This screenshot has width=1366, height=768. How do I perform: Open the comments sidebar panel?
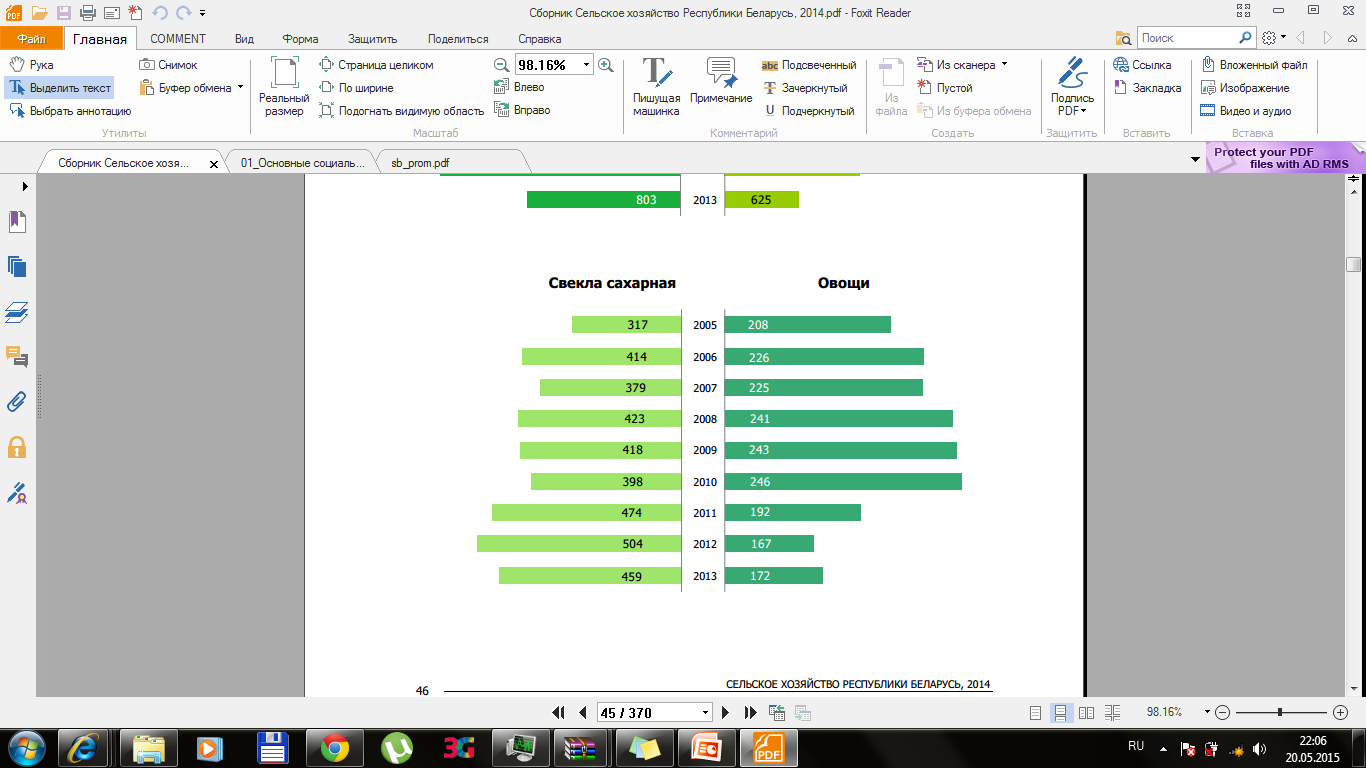[17, 357]
